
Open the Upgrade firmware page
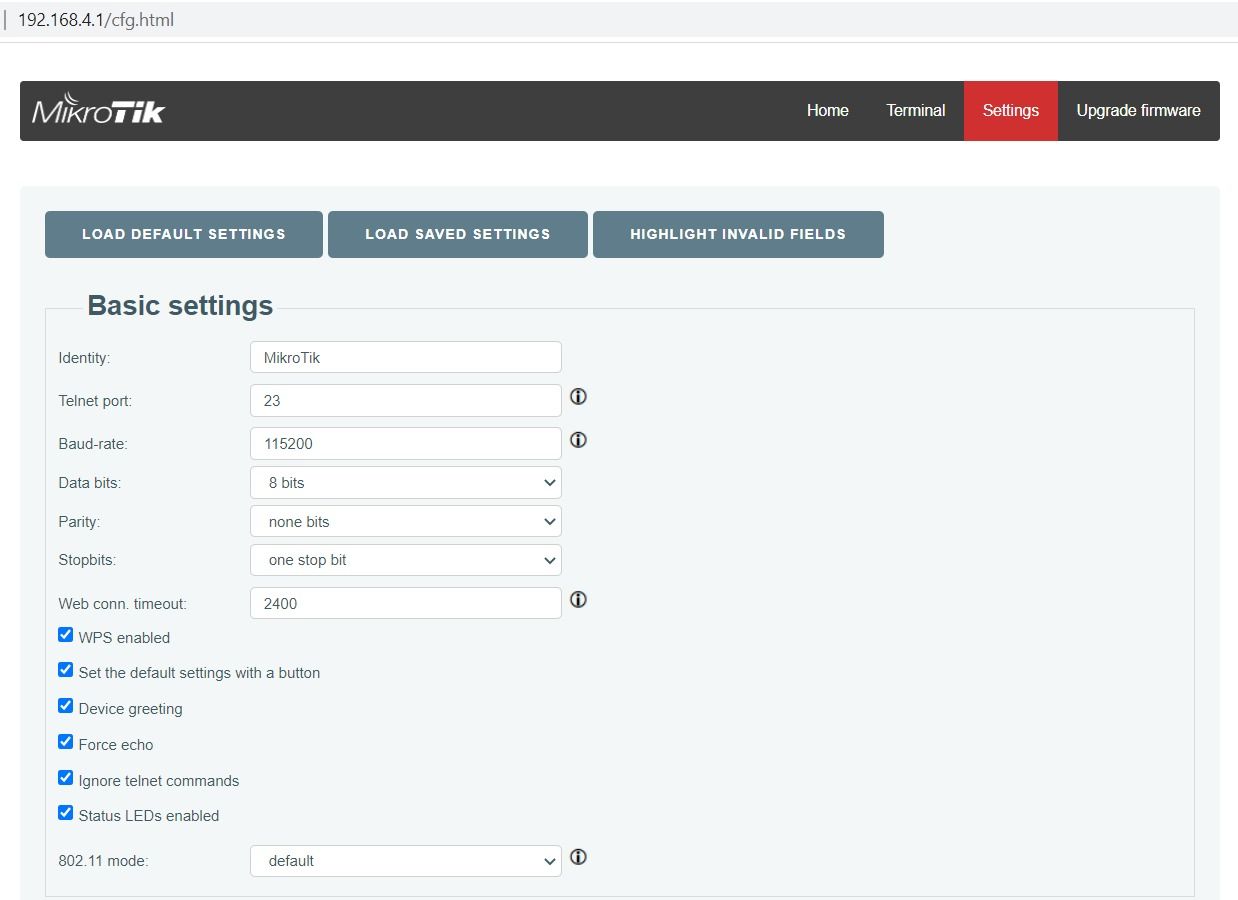pos(1138,111)
